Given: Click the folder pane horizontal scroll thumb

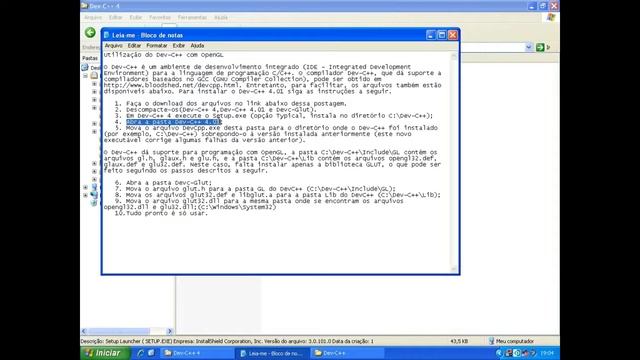Looking at the screenshot, I should click(119, 331).
